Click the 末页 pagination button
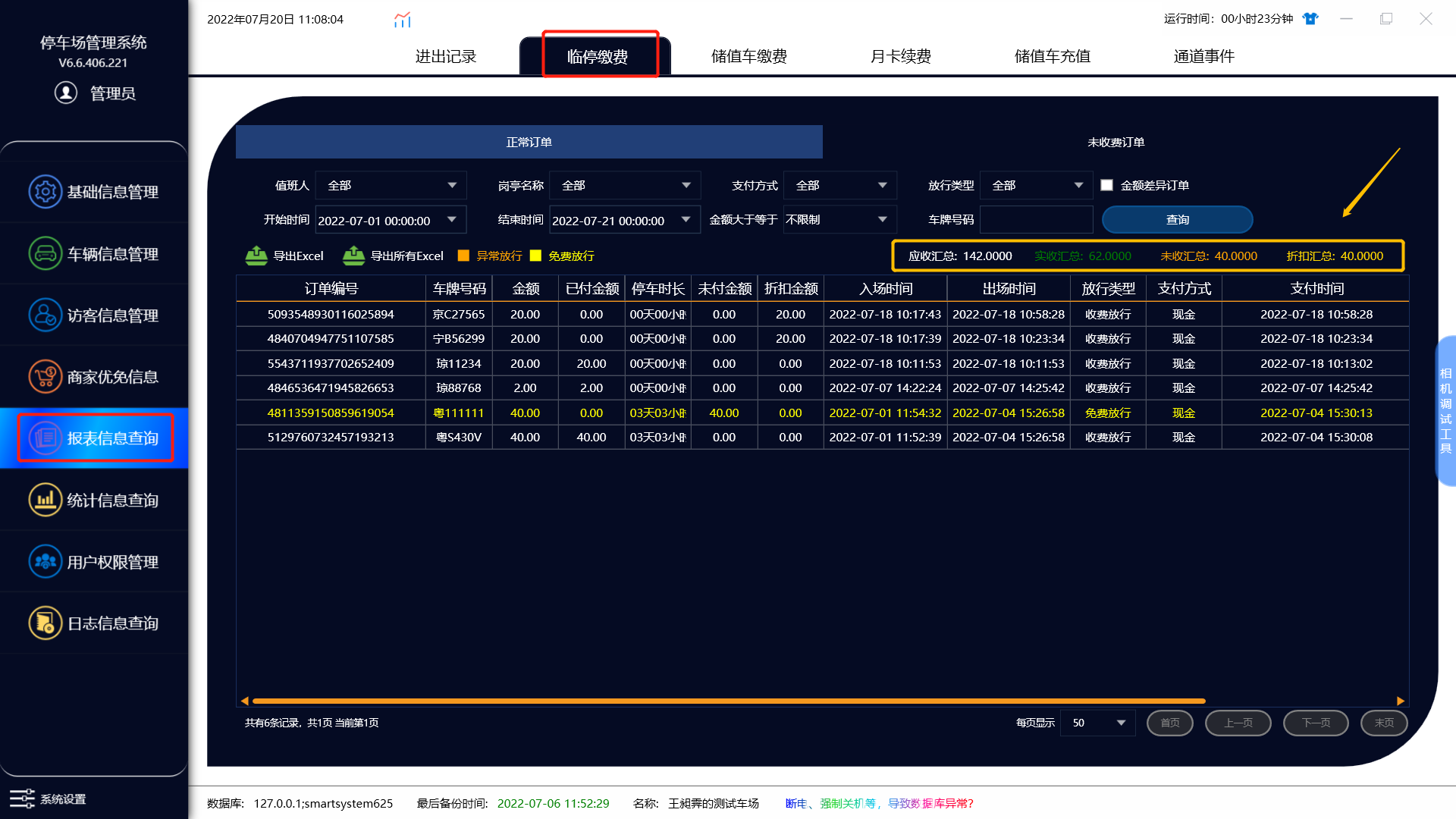Image resolution: width=1456 pixels, height=819 pixels. pyautogui.click(x=1384, y=723)
